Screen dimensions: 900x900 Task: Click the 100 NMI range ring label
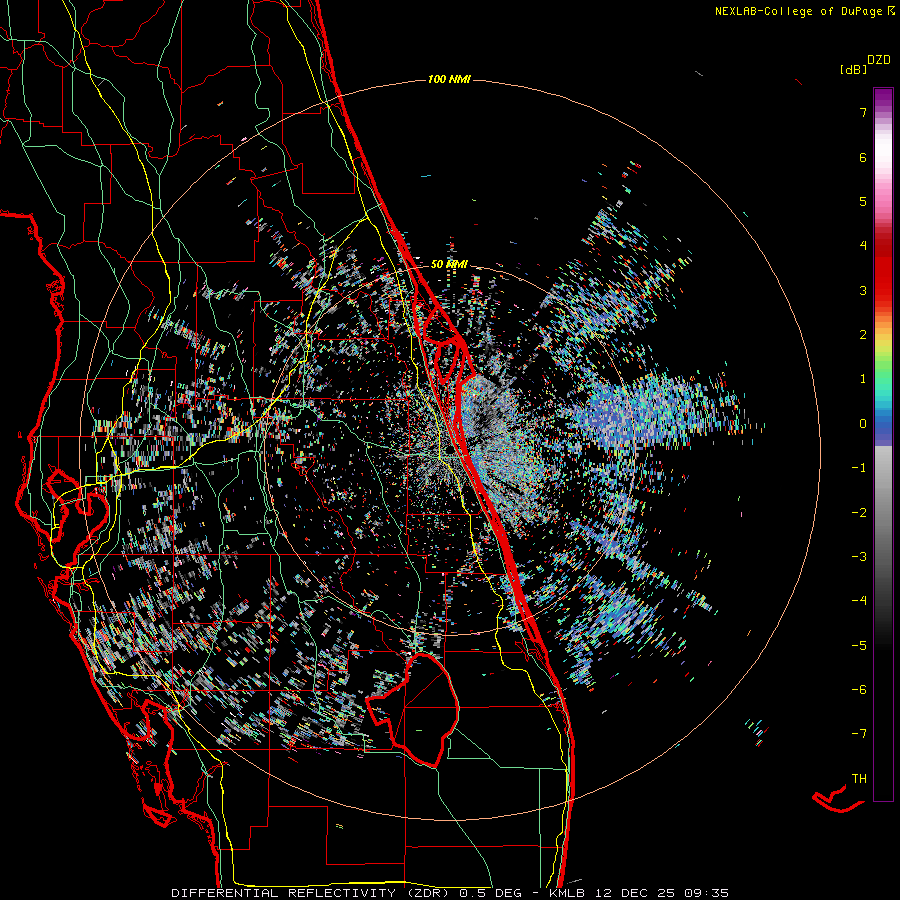448,79
